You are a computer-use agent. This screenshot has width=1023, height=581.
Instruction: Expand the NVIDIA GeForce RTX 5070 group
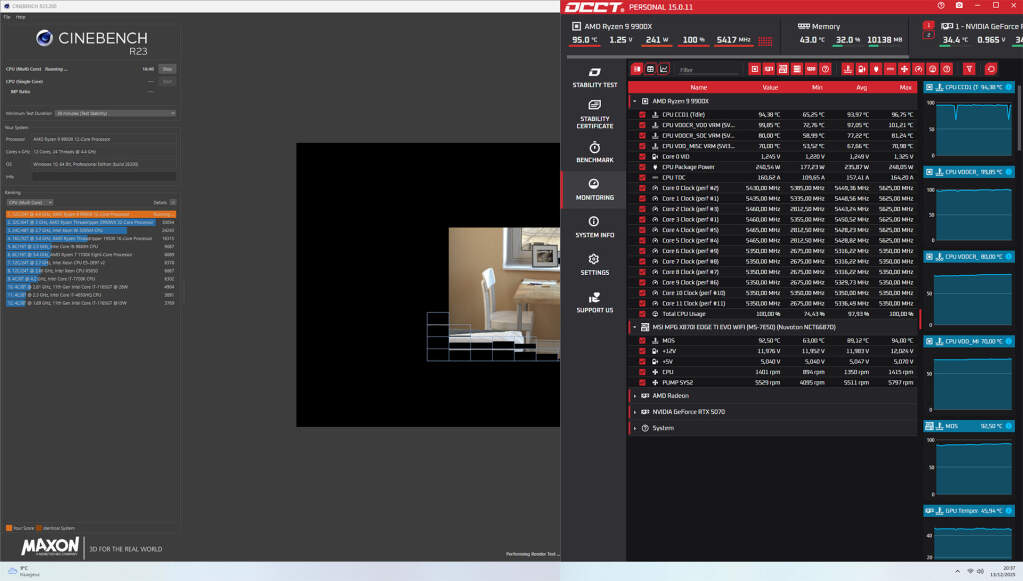click(634, 412)
